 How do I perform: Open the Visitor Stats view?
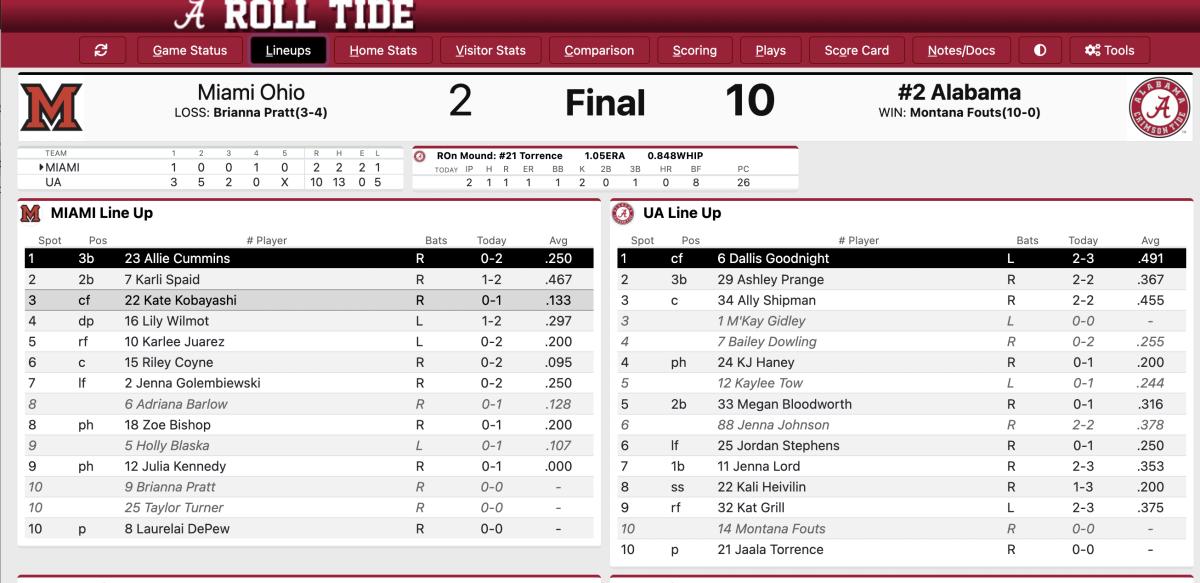point(490,50)
